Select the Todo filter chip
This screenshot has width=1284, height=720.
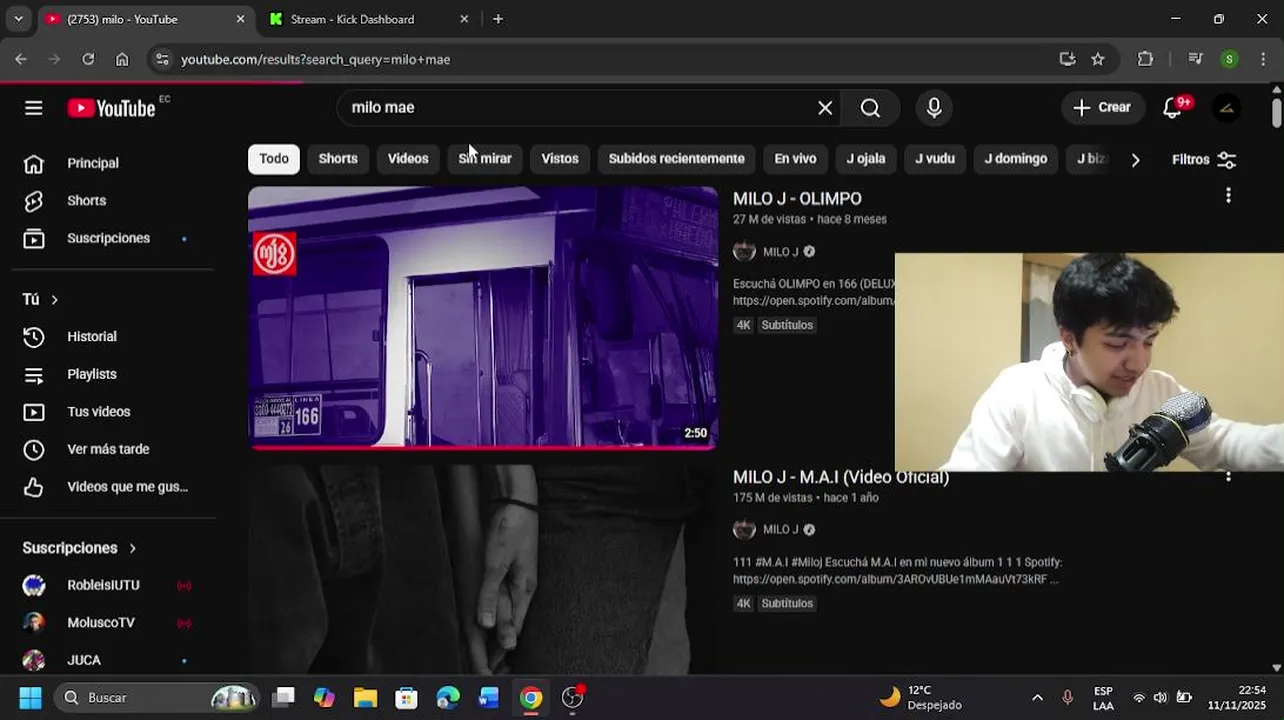[x=274, y=158]
